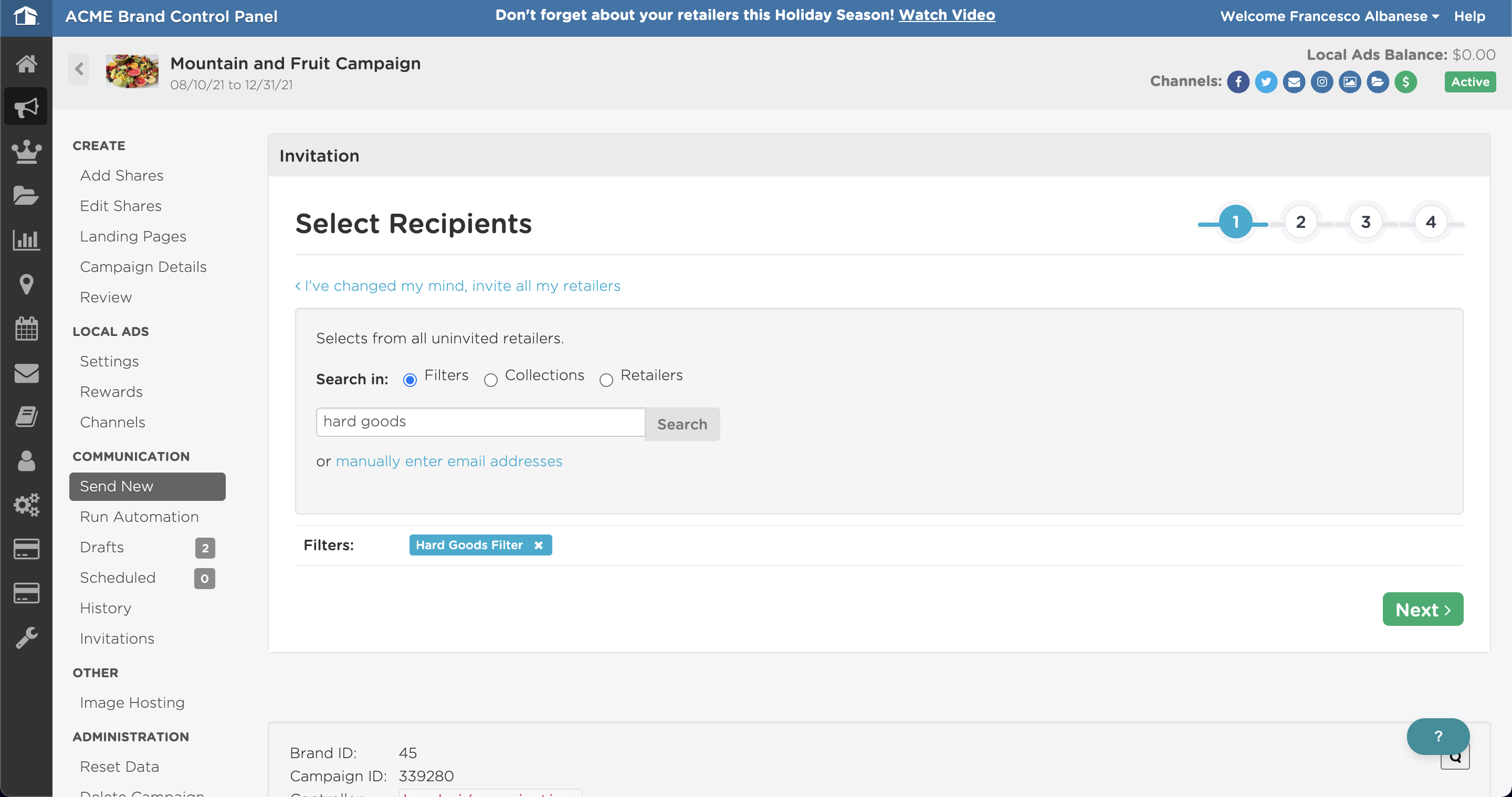Viewport: 1512px width, 797px height.
Task: Open the map pin locations icon
Action: tap(26, 284)
